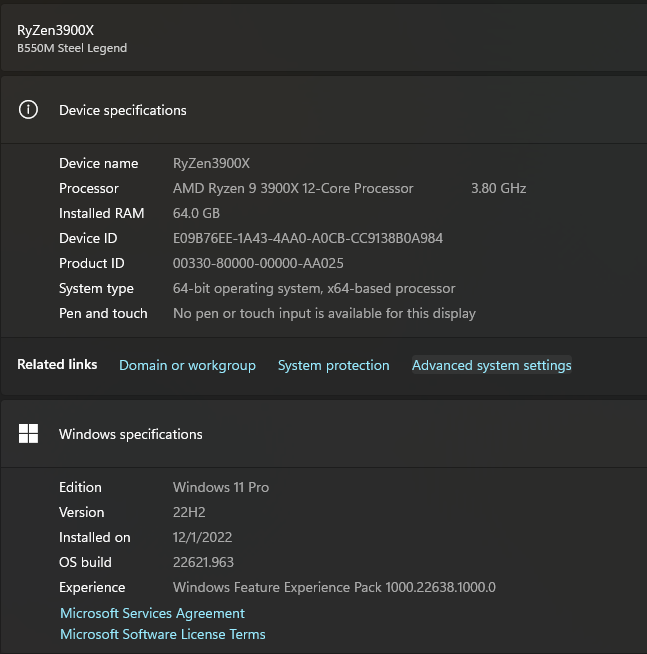Click the Windows logo icon

28,433
